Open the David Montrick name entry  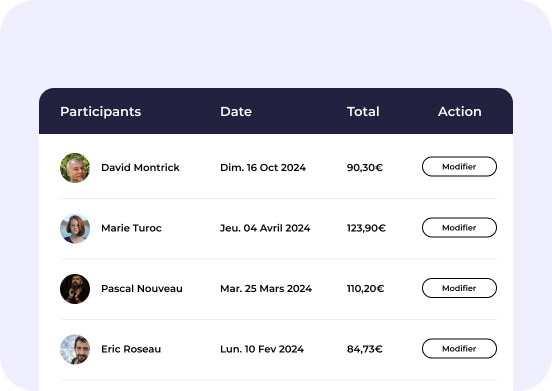tap(140, 168)
